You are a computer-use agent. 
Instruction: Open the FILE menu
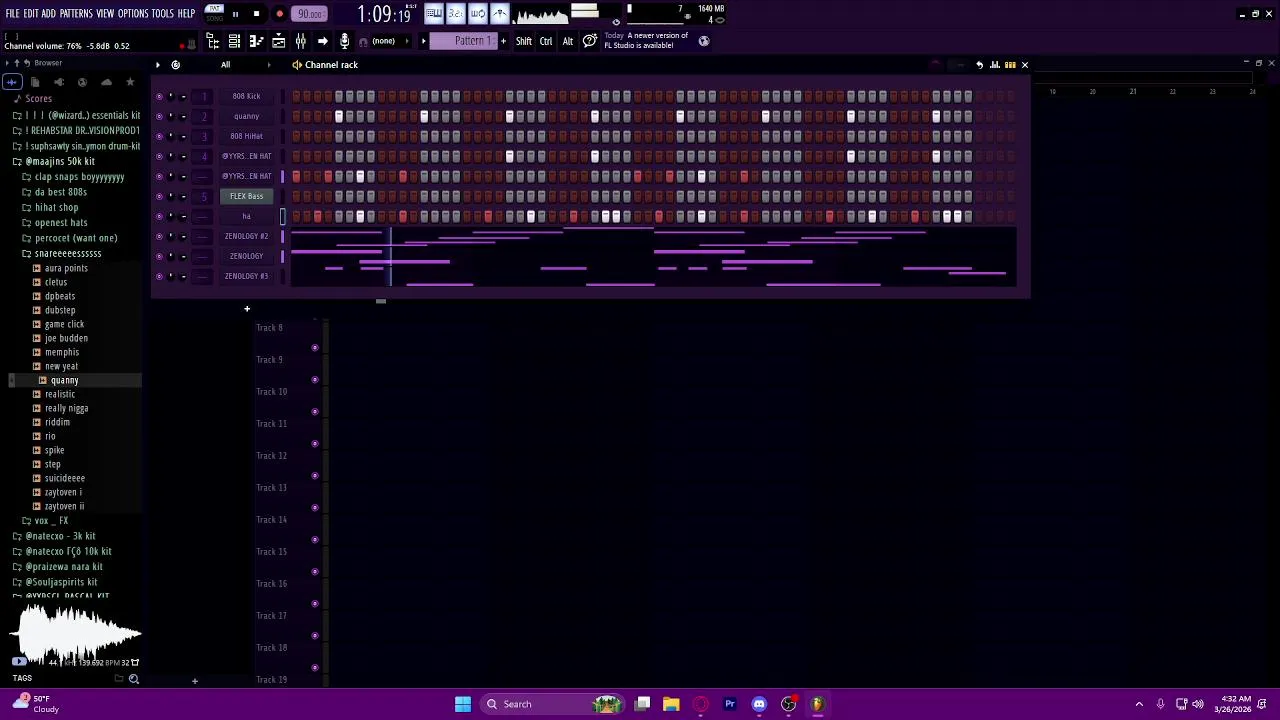(x=13, y=13)
